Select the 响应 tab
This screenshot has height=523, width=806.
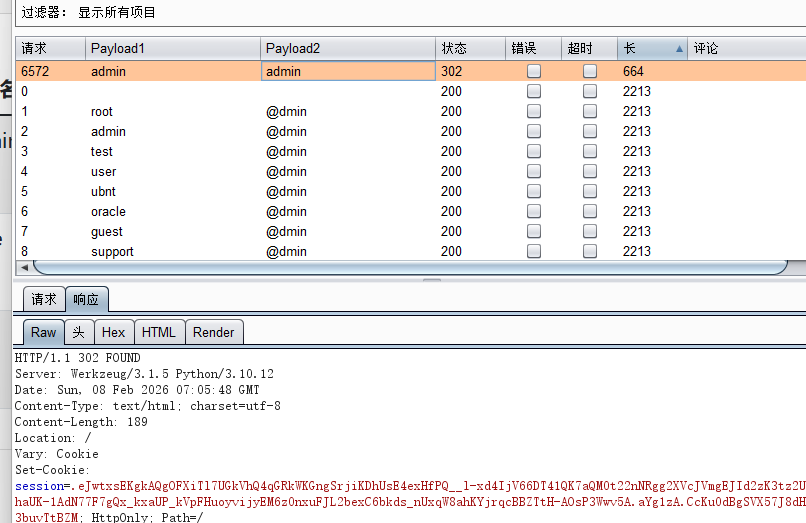tap(87, 299)
